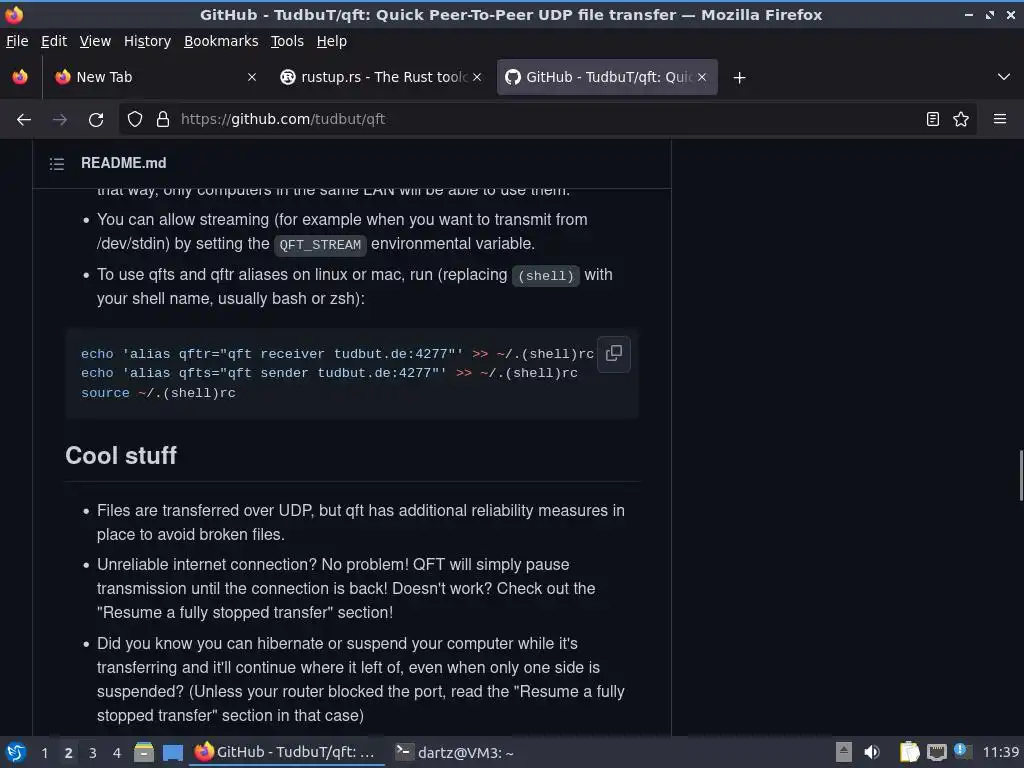The image size is (1024, 768).
Task: Click the alias qftr receiver code line
Action: [337, 354]
